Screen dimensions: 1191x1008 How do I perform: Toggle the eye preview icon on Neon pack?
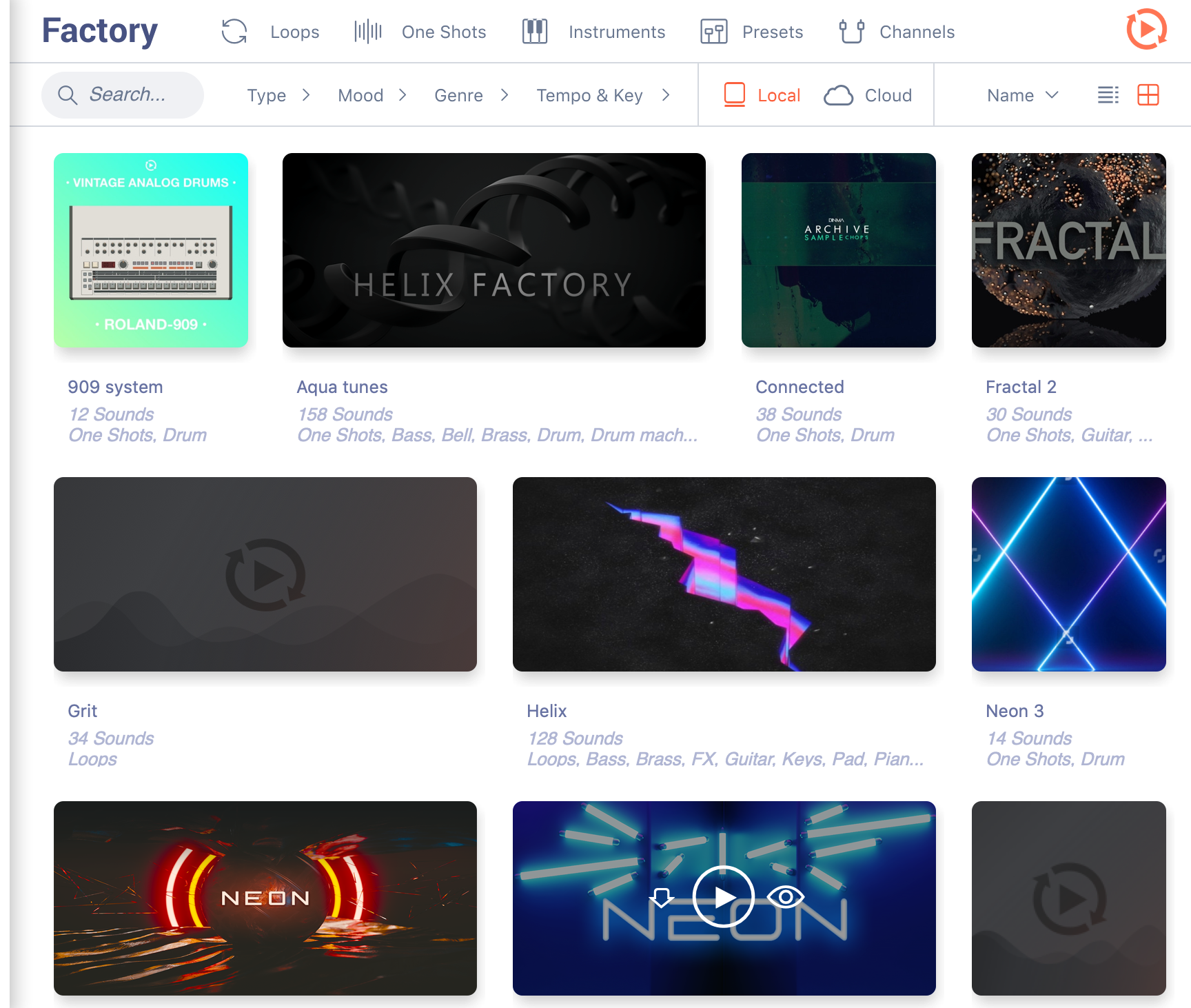[786, 897]
